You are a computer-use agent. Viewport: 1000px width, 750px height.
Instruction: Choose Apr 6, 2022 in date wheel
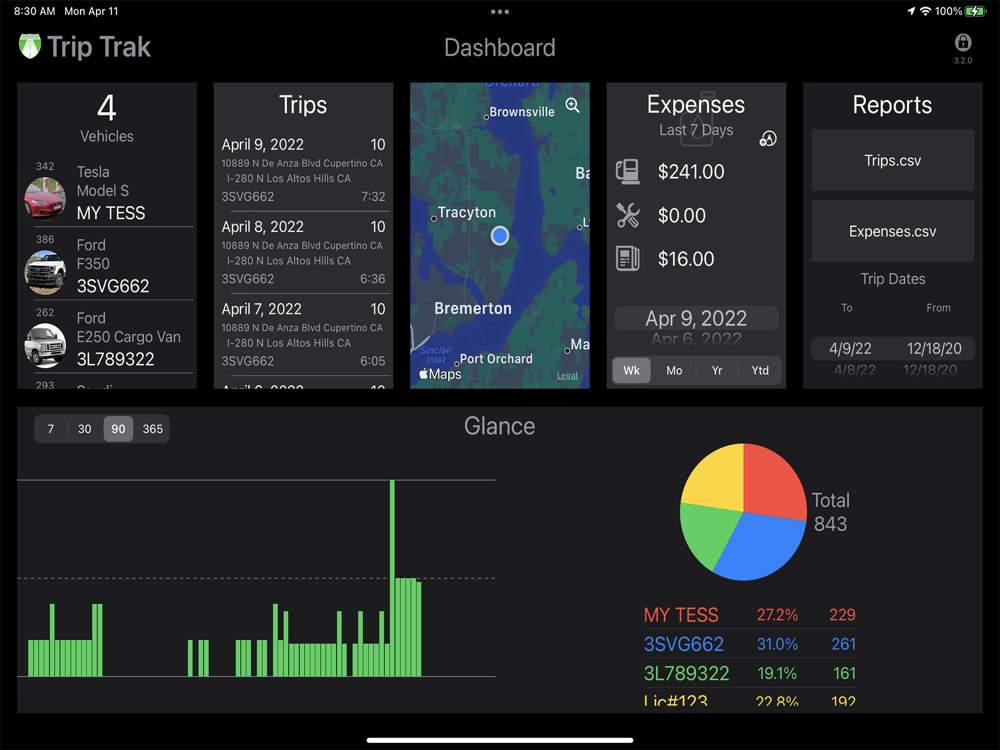point(696,338)
